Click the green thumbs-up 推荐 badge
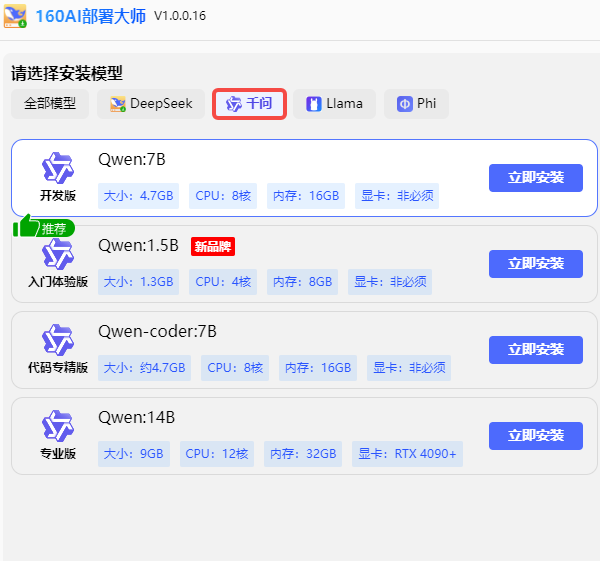 [x=44, y=227]
